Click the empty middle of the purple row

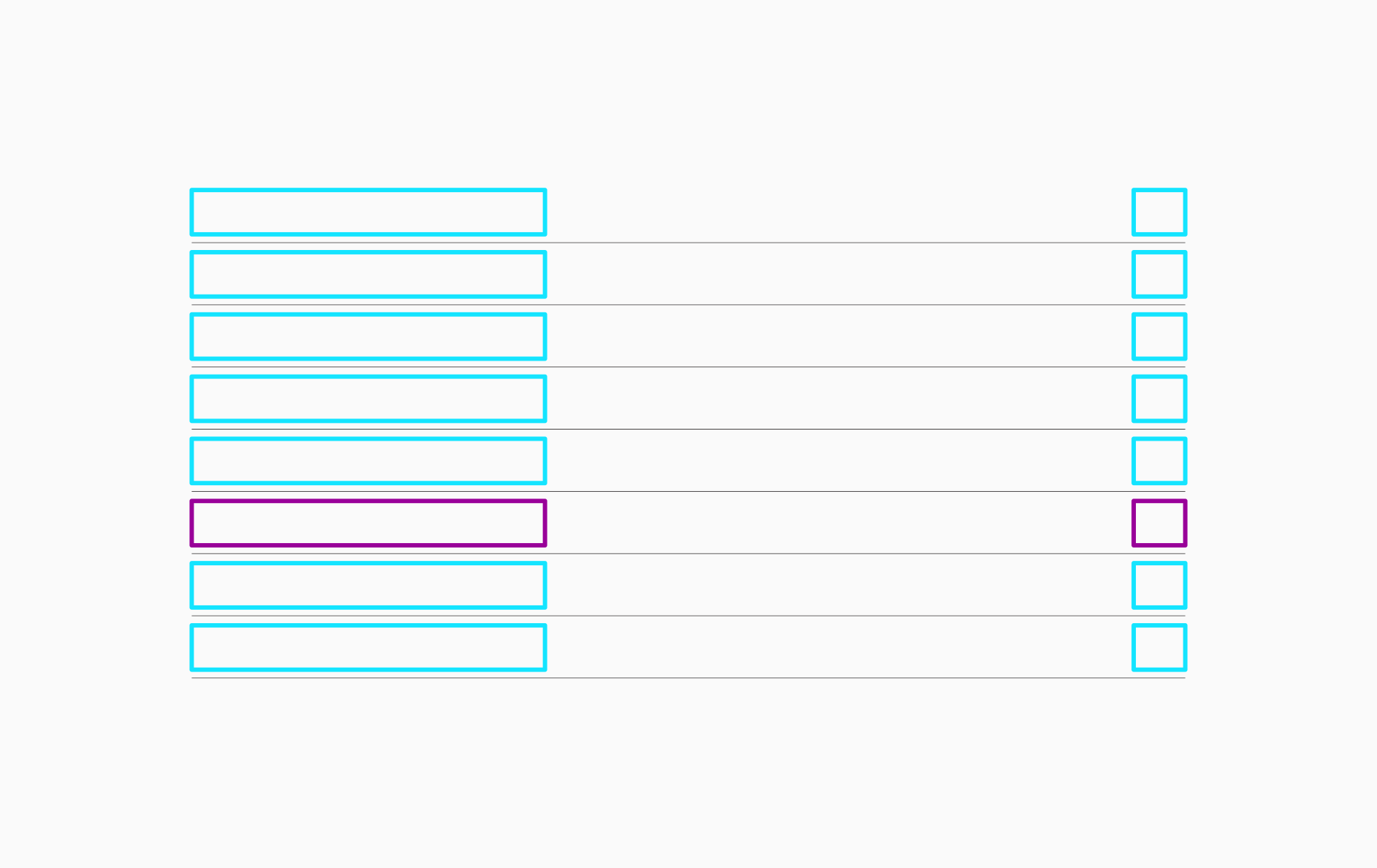coord(839,523)
